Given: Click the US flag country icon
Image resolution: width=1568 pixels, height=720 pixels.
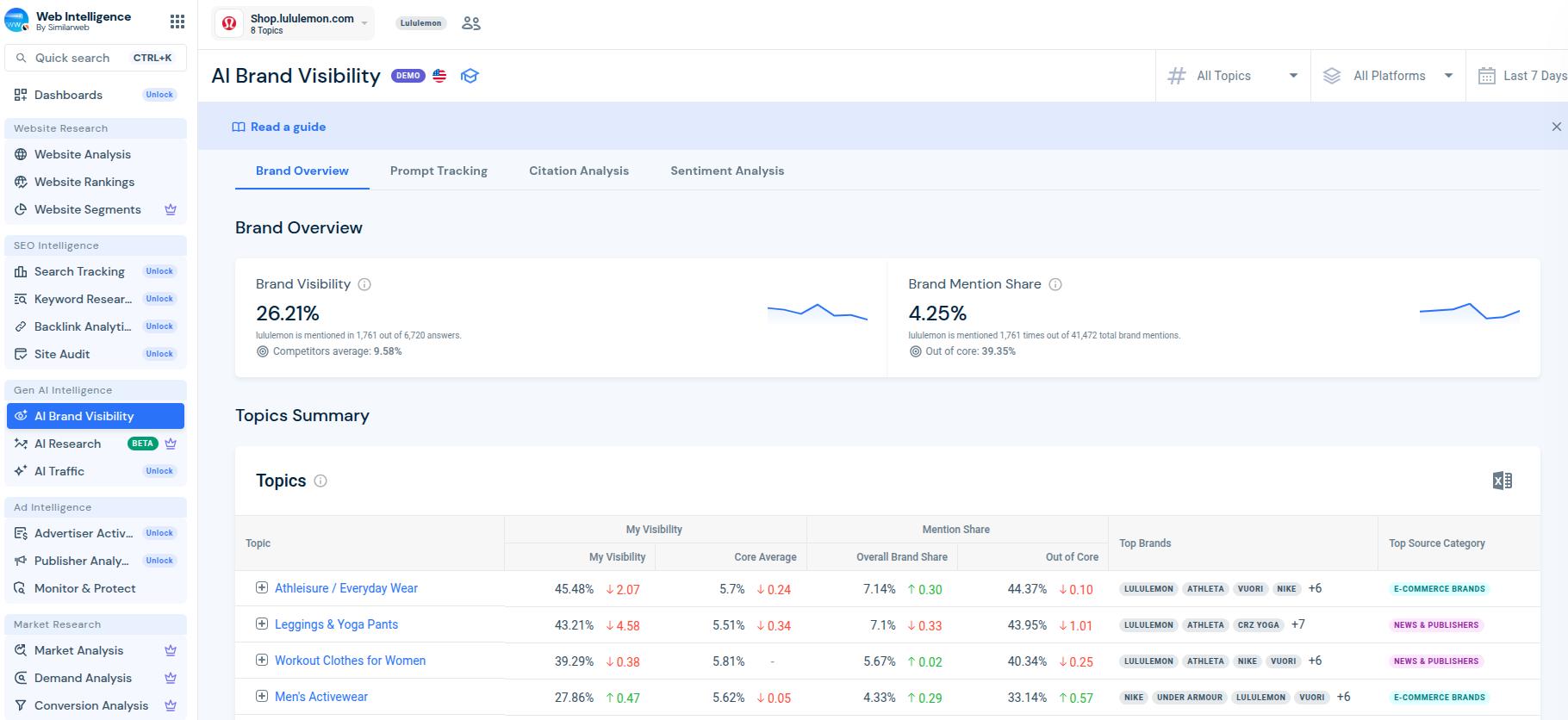Looking at the screenshot, I should (x=439, y=76).
